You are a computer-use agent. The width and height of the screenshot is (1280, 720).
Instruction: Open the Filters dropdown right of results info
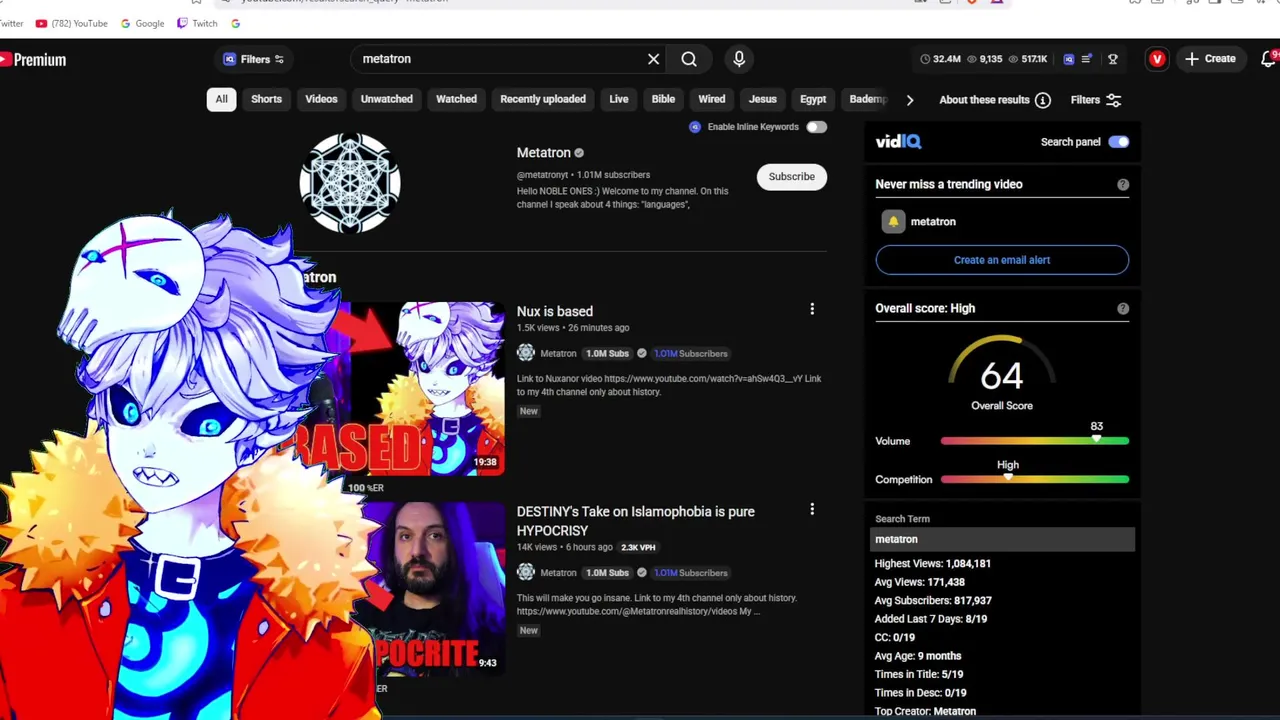(1096, 100)
